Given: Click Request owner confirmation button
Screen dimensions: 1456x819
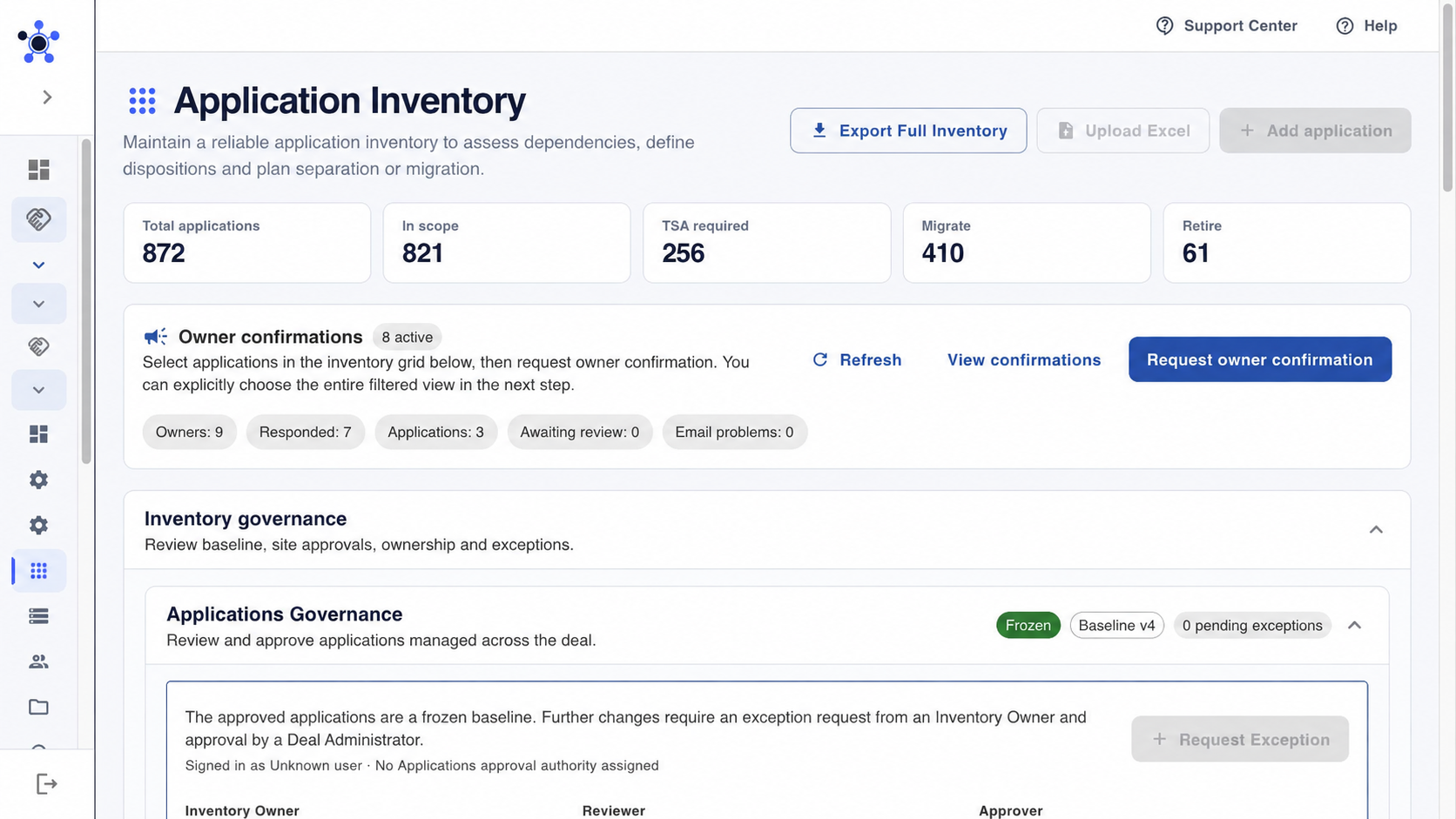Looking at the screenshot, I should pos(1260,359).
